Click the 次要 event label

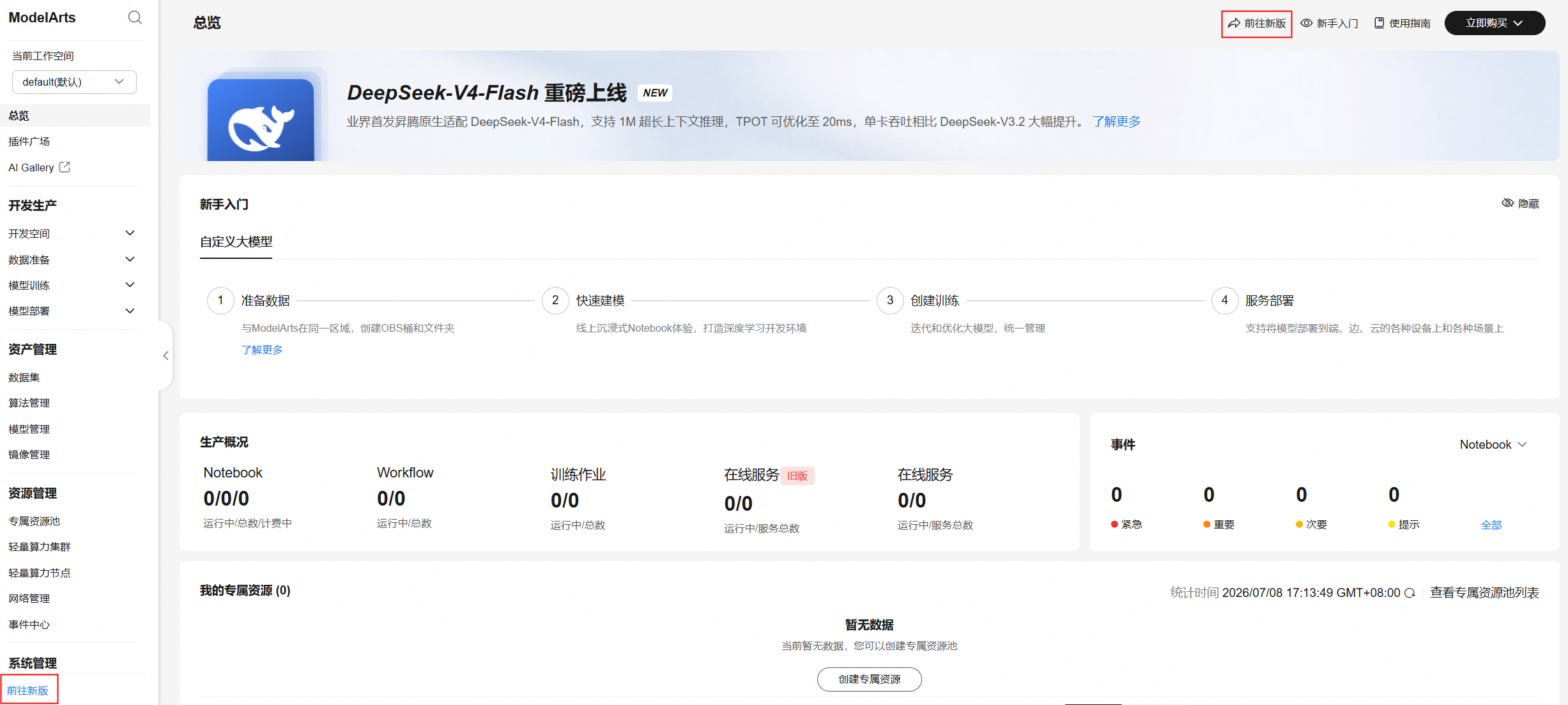(x=1316, y=524)
